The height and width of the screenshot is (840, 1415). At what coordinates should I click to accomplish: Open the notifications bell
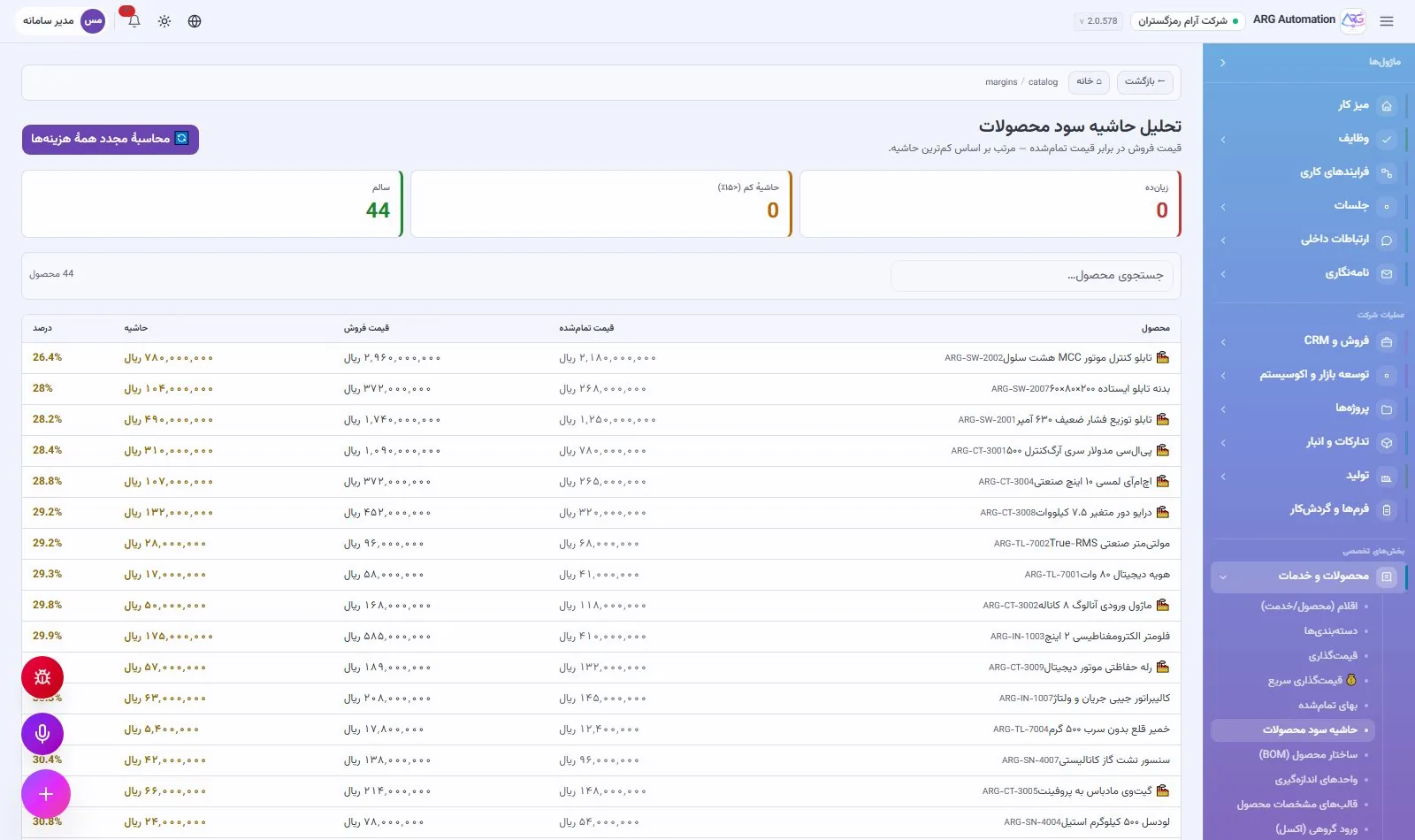(x=134, y=21)
